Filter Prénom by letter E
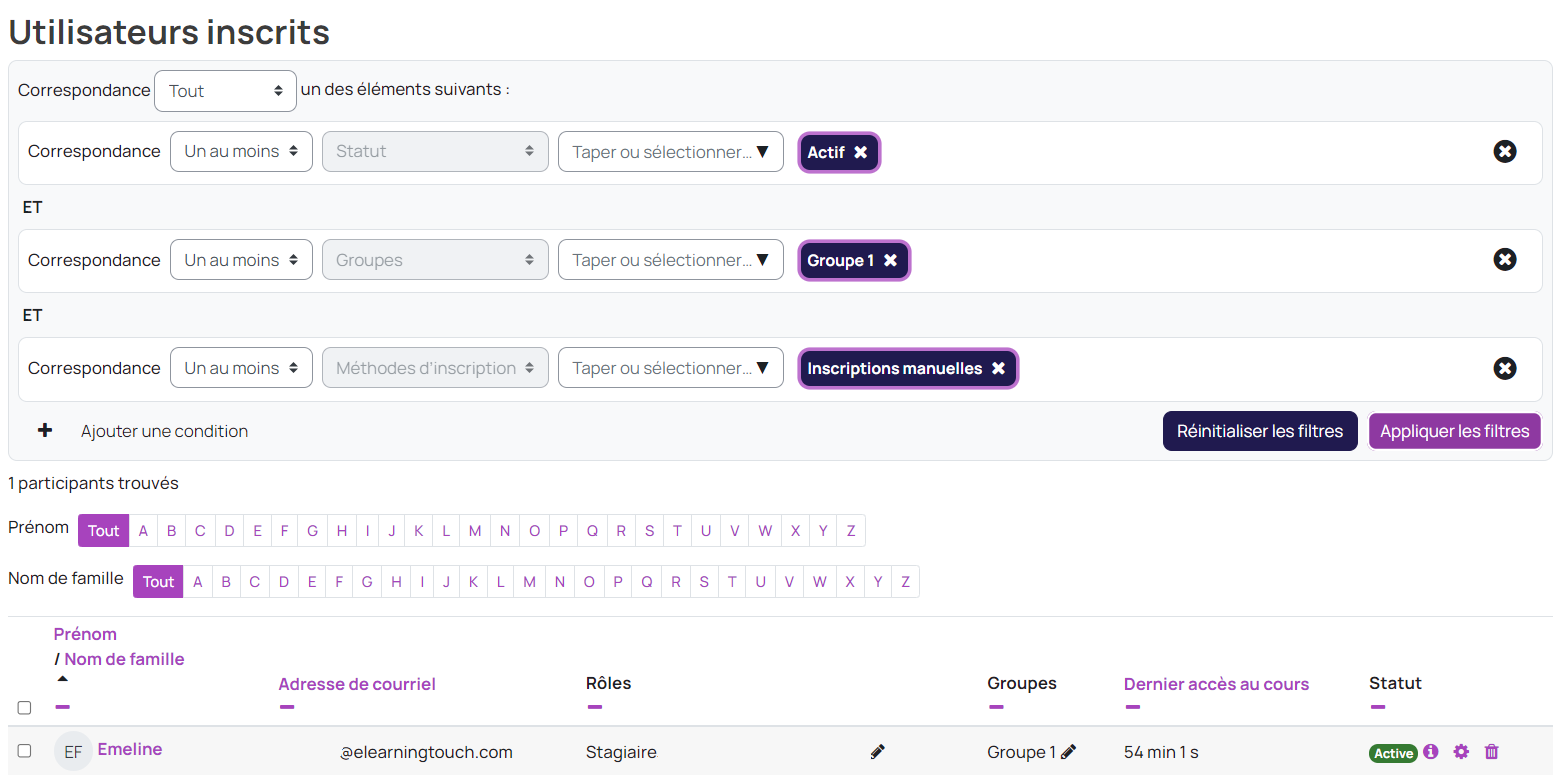This screenshot has height=781, width=1553. coord(257,531)
